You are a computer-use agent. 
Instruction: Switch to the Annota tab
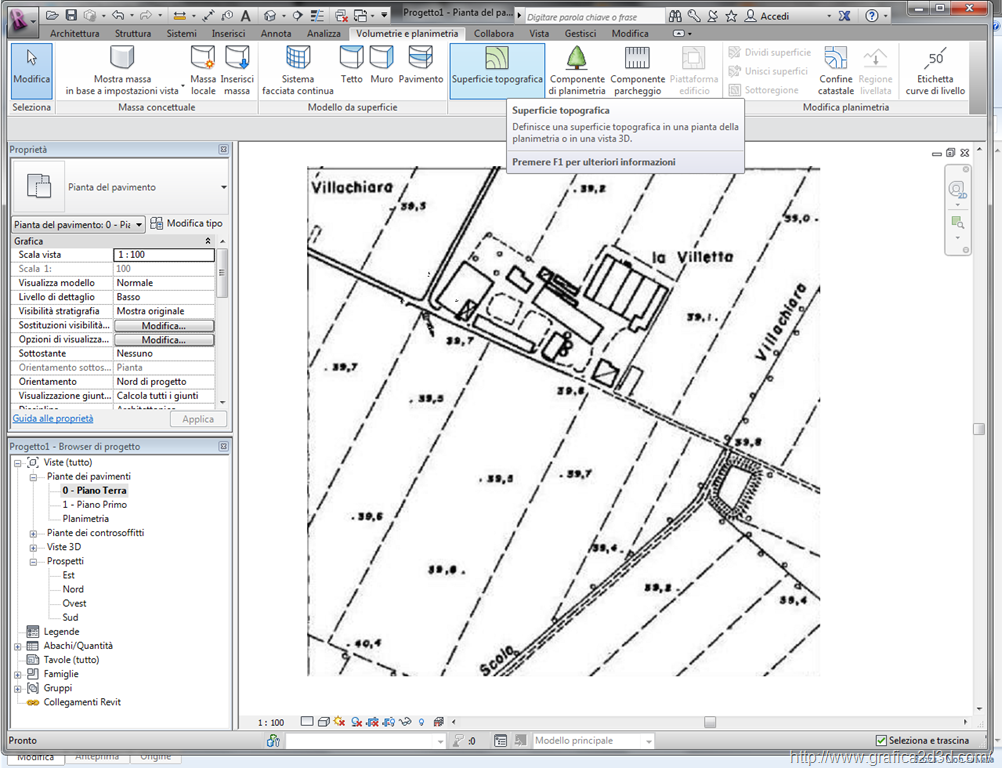coord(276,33)
